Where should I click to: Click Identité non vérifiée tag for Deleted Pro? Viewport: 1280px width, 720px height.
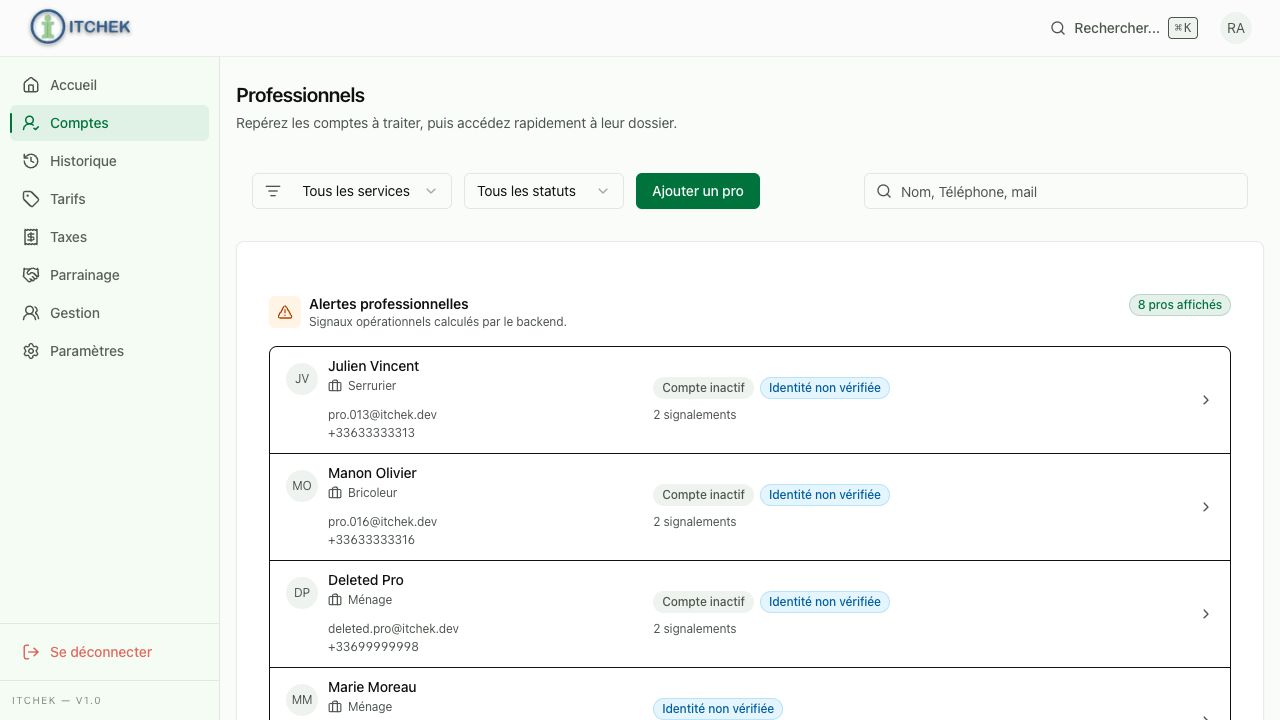[825, 602]
